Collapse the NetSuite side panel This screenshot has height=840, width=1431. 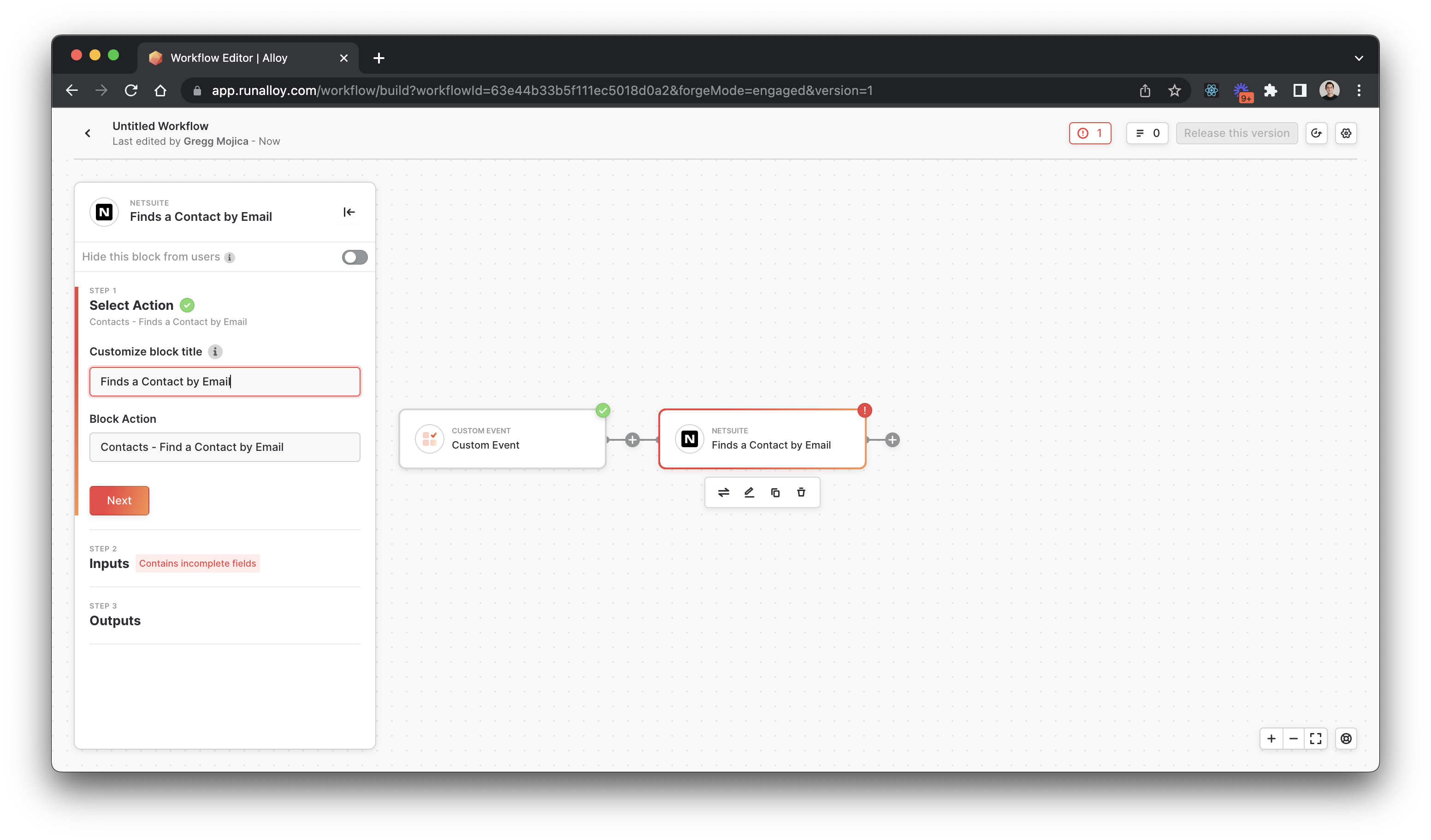click(349, 213)
